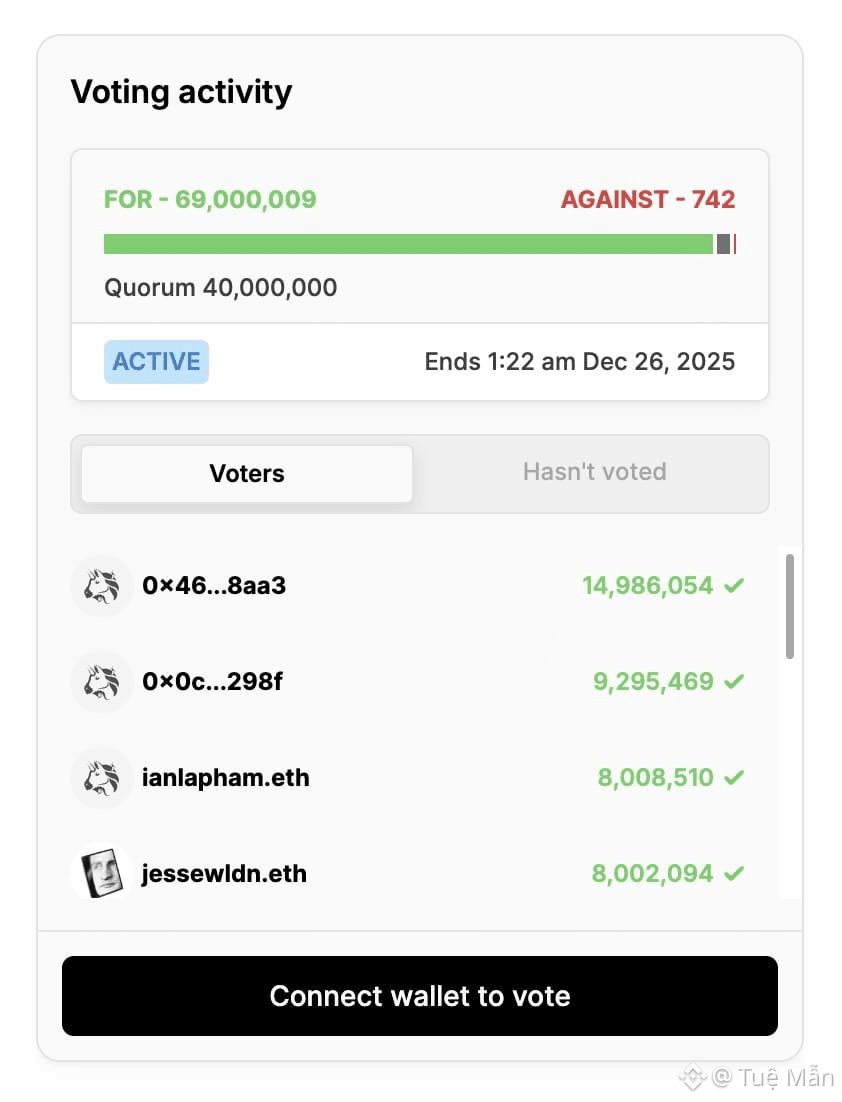
Task: Click unicorn avatar for 0x0c...298f
Action: coord(102,682)
